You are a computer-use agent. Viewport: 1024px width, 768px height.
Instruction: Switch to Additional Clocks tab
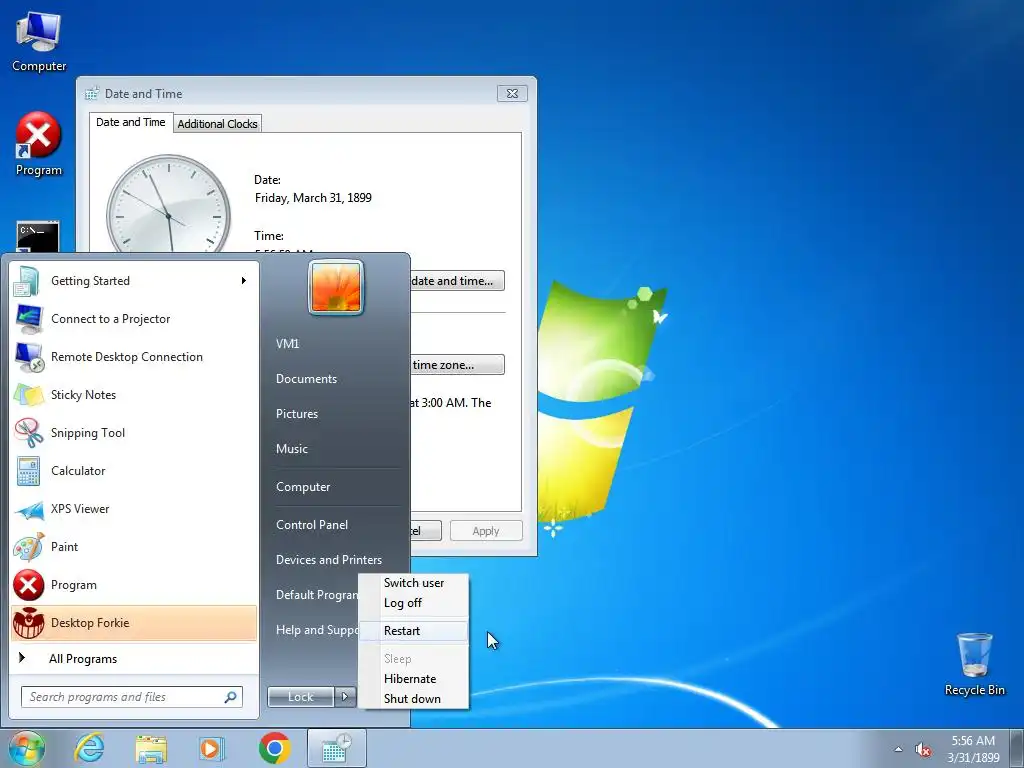click(x=217, y=124)
